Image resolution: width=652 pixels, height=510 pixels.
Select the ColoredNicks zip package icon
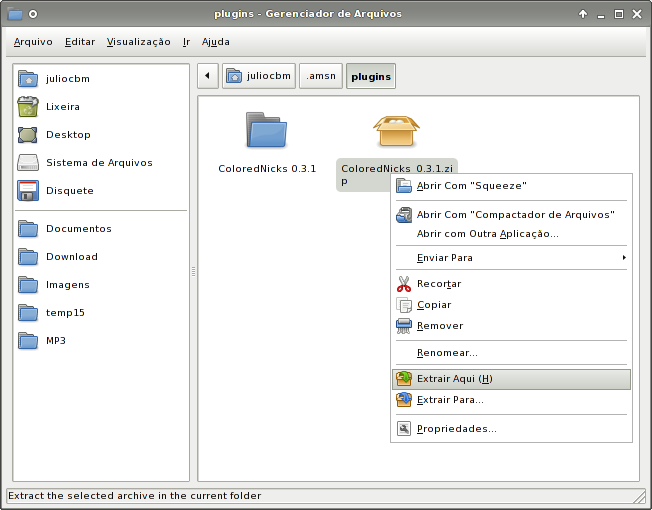click(396, 131)
